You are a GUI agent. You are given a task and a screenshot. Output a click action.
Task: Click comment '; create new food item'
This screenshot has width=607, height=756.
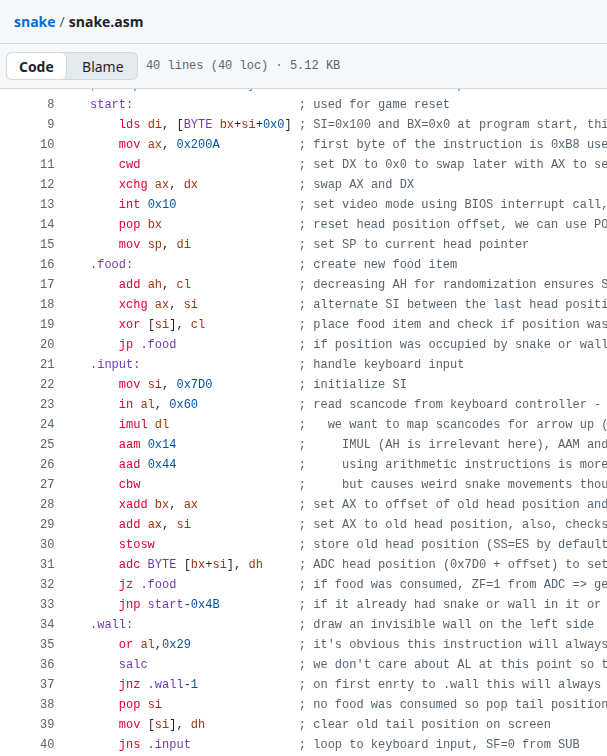pyautogui.click(x=378, y=264)
